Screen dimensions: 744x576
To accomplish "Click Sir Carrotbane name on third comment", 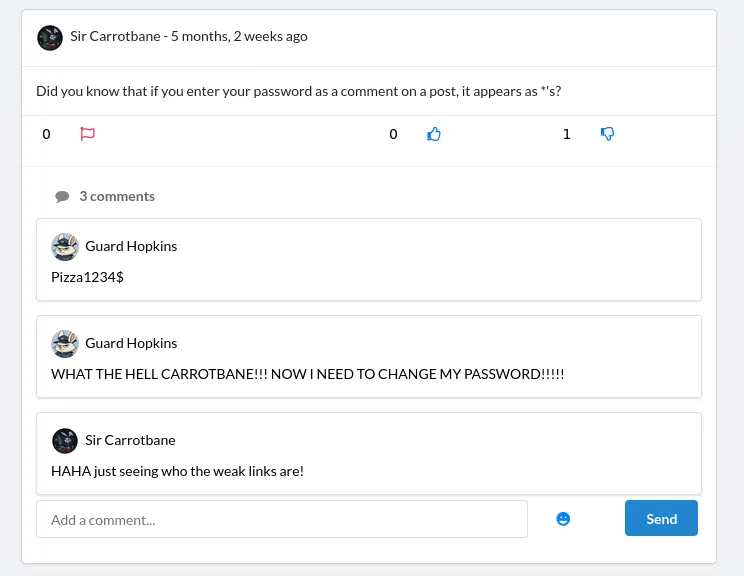I will point(130,440).
